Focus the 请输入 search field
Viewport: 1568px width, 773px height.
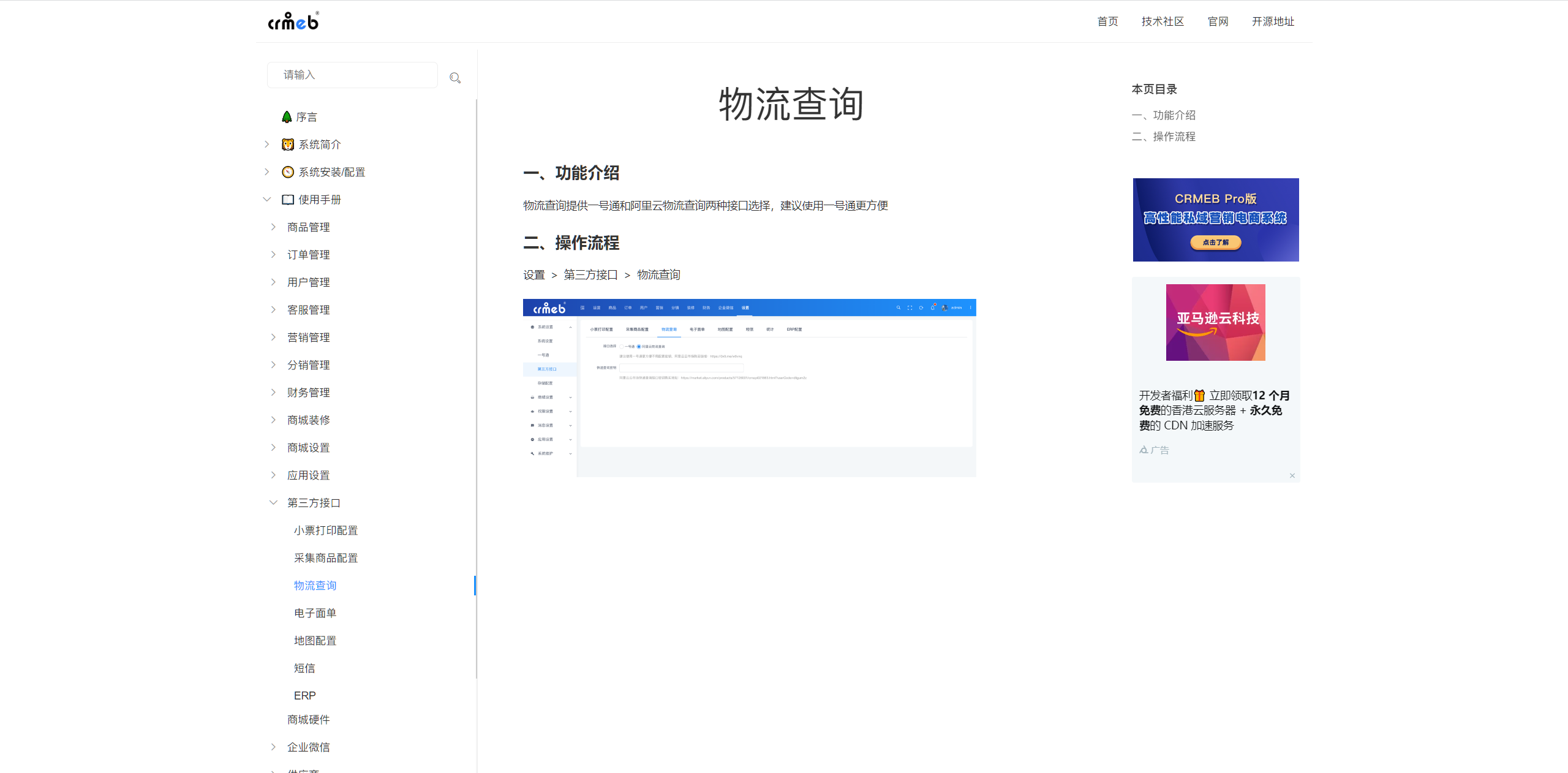(x=352, y=75)
